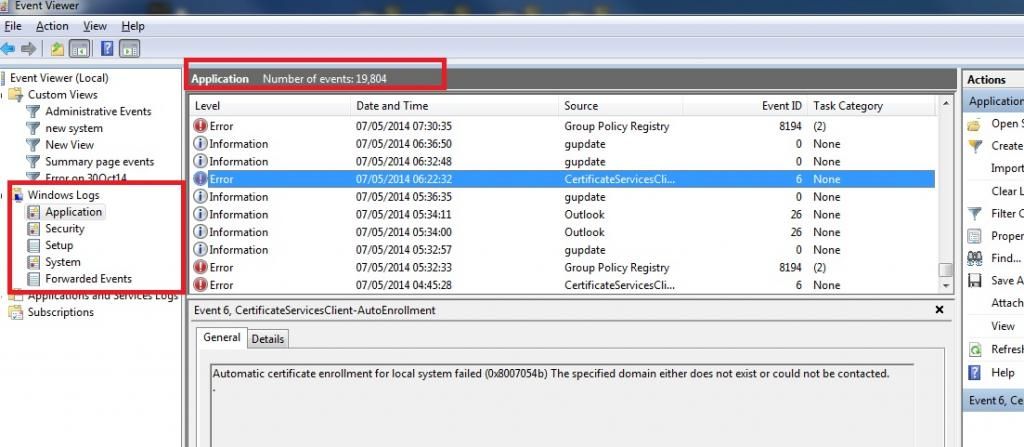Click the Windows Logs folder icon

18,195
